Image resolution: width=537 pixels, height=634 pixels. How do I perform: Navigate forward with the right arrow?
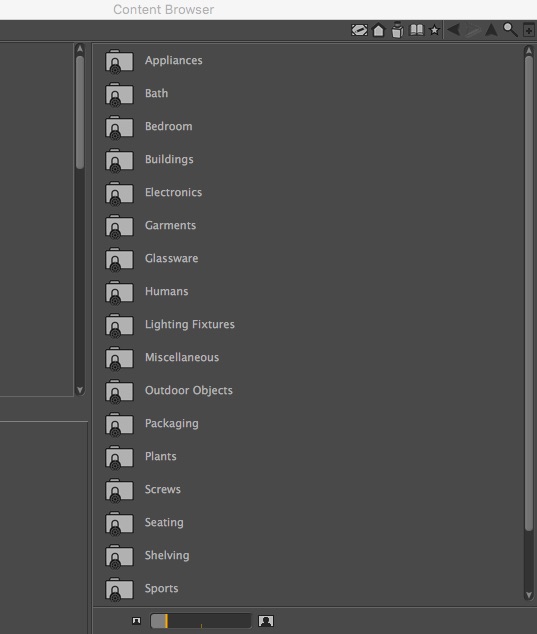pos(473,30)
